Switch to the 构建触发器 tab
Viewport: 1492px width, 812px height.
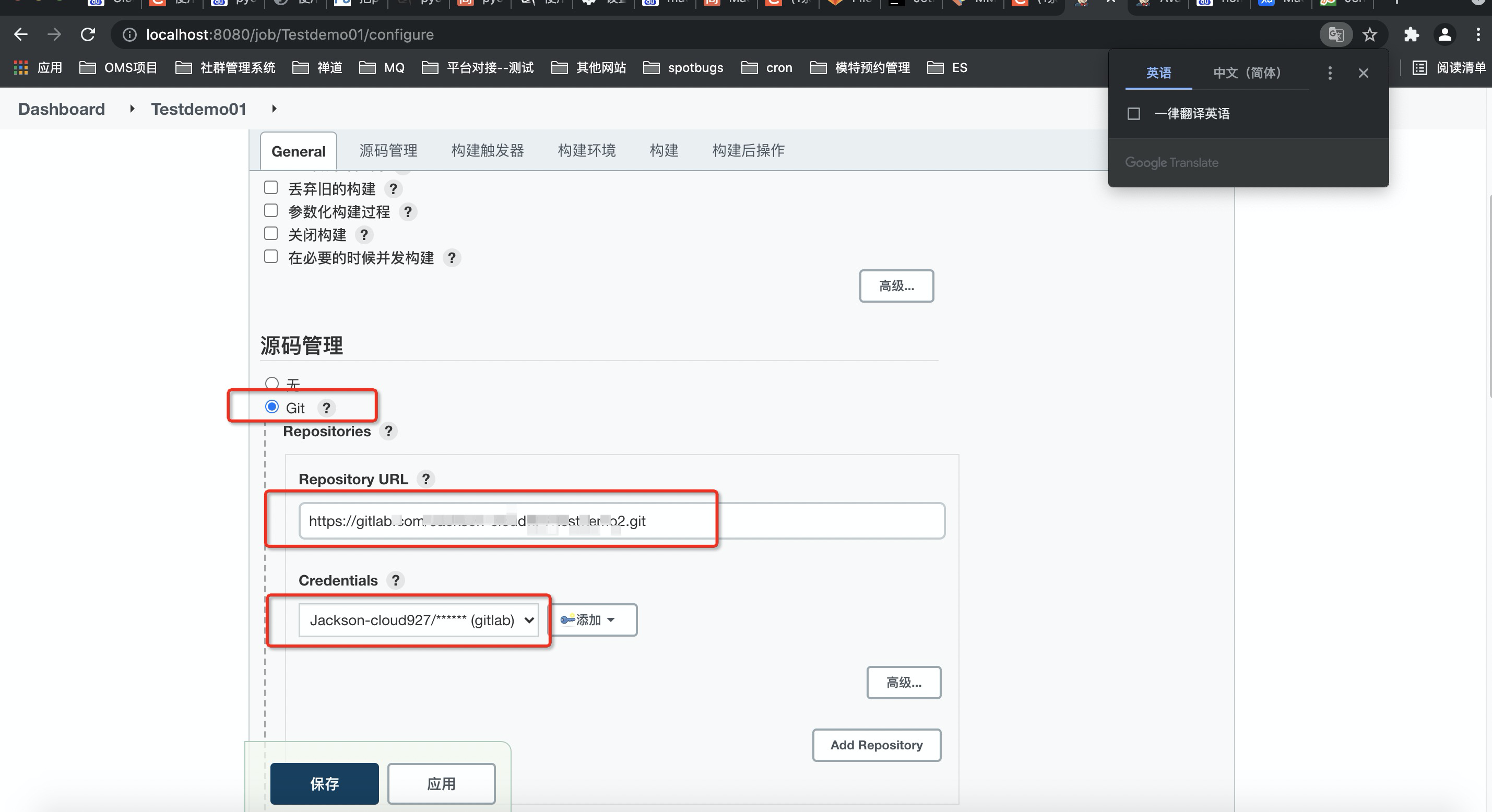tap(487, 151)
